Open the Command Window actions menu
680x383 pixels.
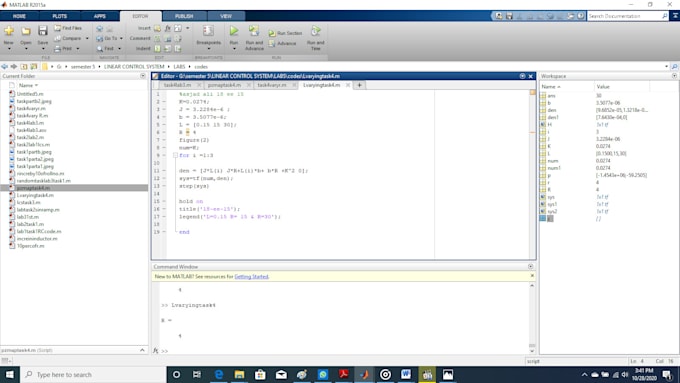coord(530,266)
